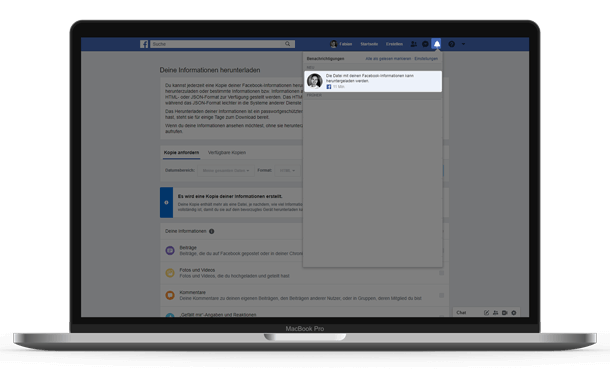Viewport: 610px width, 370px height.
Task: Select the Kopie anfordern tab
Action: click(x=181, y=153)
